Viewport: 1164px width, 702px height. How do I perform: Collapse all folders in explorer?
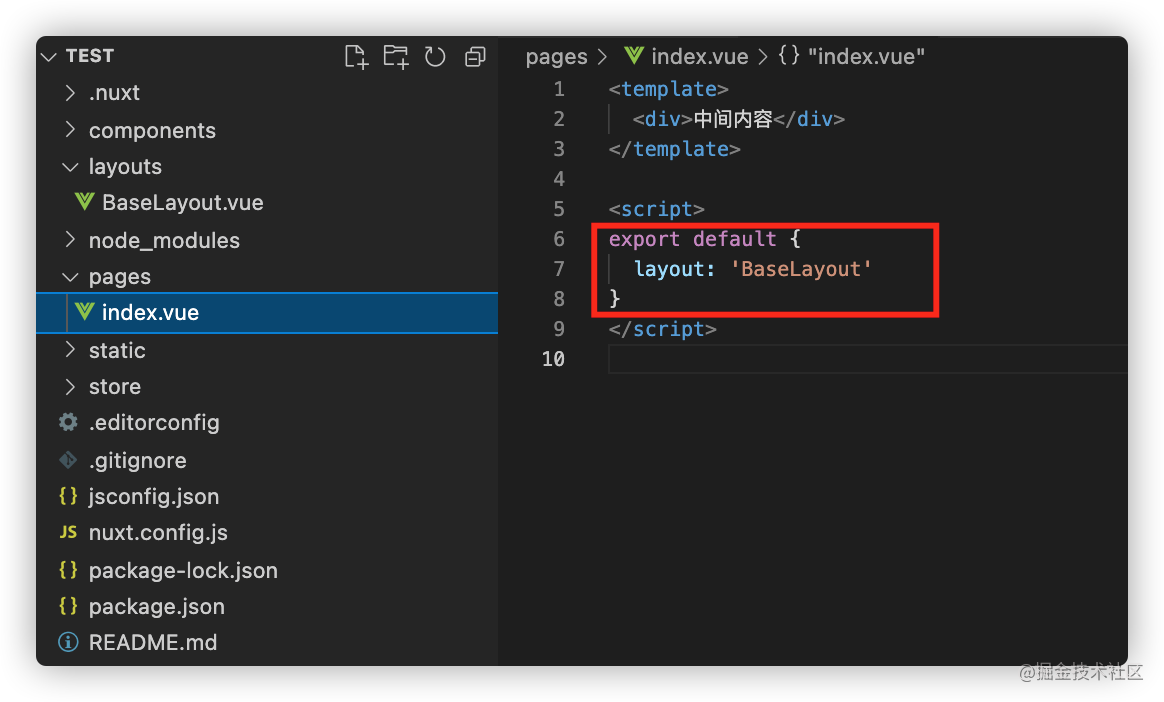coord(475,57)
